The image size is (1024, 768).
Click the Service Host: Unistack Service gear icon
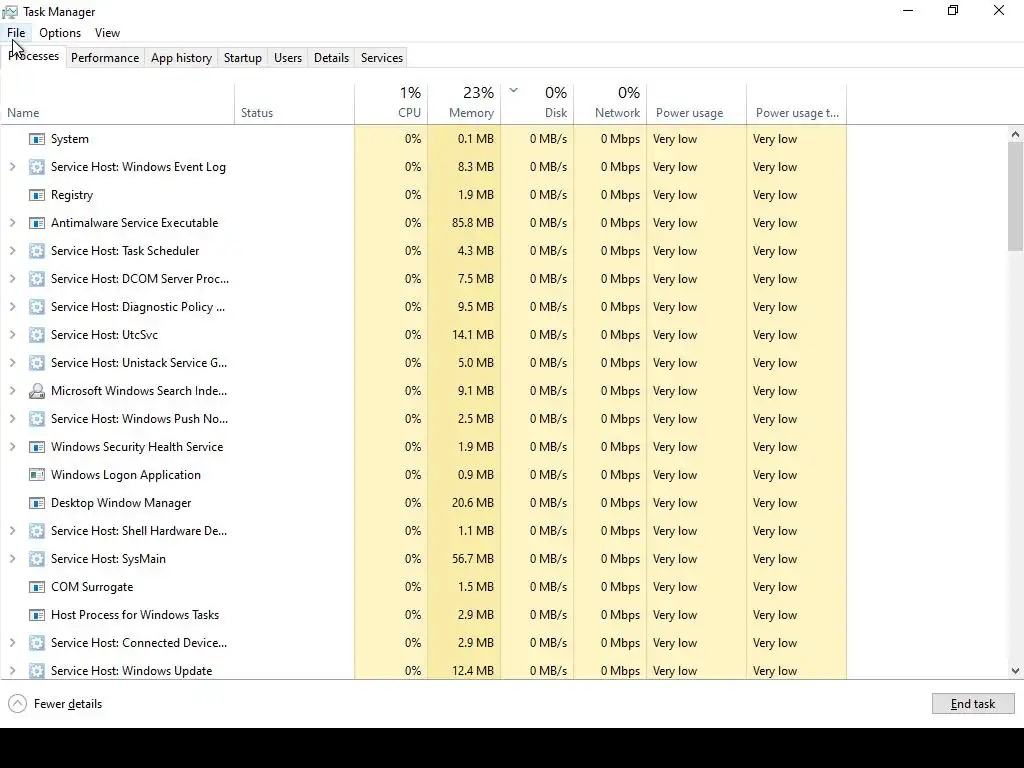click(37, 363)
